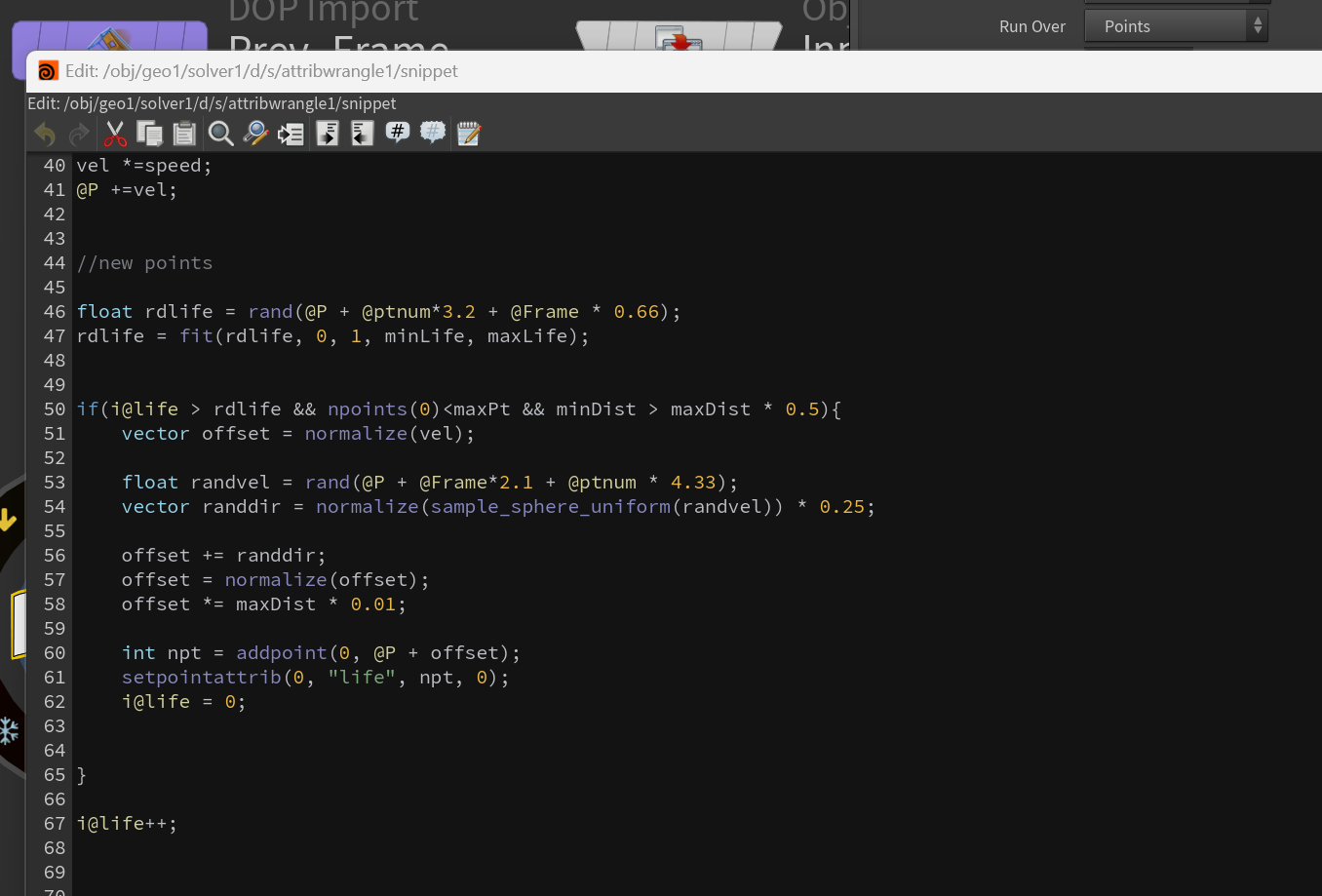1322x896 pixels.
Task: Click 'sample_sphere_uniform' in line 54
Action: pyautogui.click(x=551, y=507)
